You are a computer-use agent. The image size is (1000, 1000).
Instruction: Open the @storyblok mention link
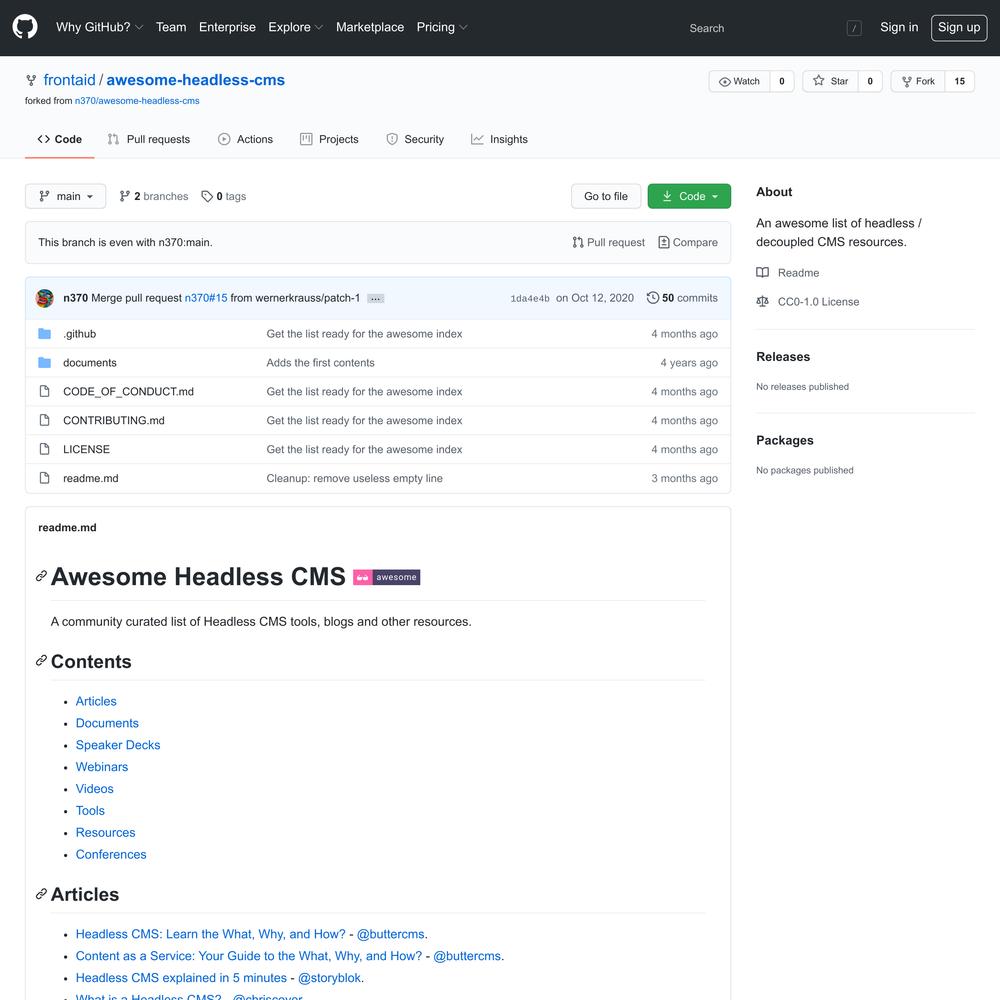pyautogui.click(x=330, y=978)
